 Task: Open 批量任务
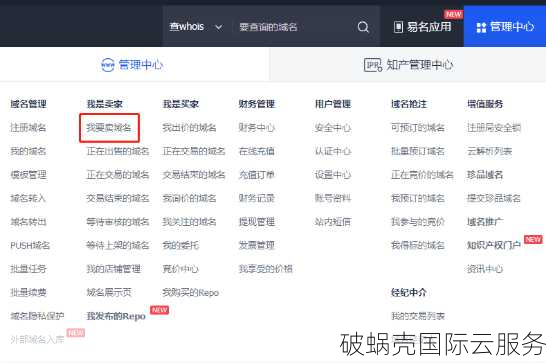point(28,269)
